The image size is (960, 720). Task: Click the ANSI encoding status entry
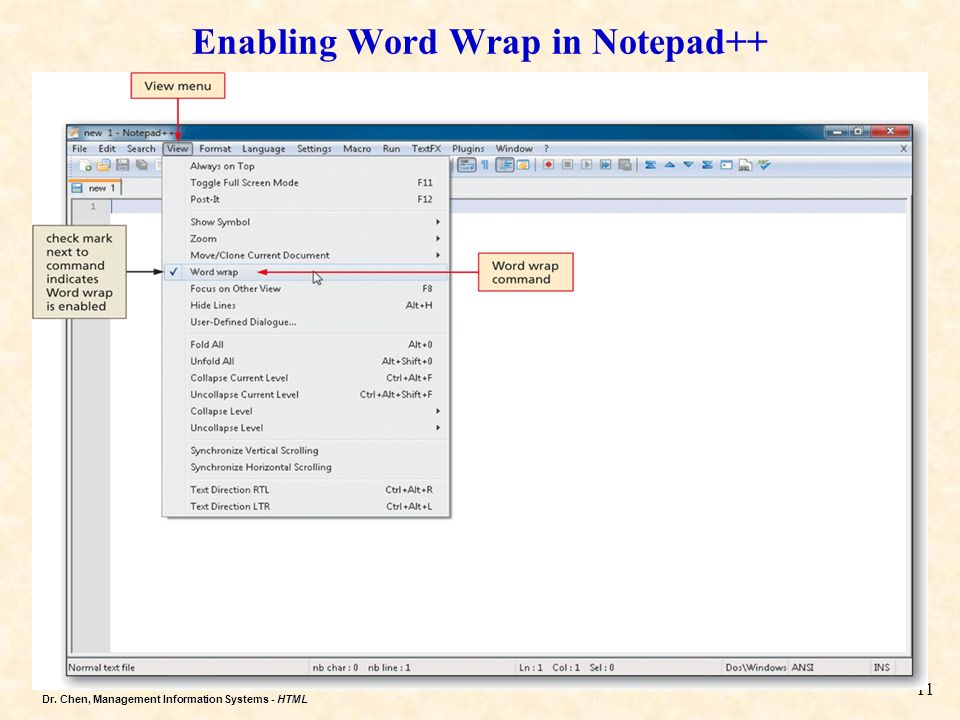803,667
